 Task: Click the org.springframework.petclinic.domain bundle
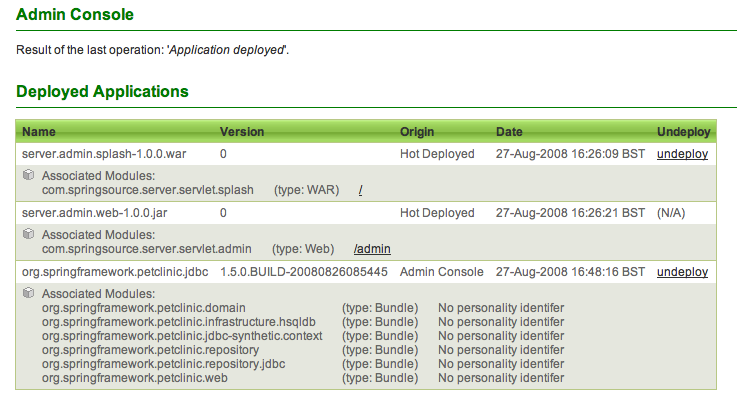[143, 308]
